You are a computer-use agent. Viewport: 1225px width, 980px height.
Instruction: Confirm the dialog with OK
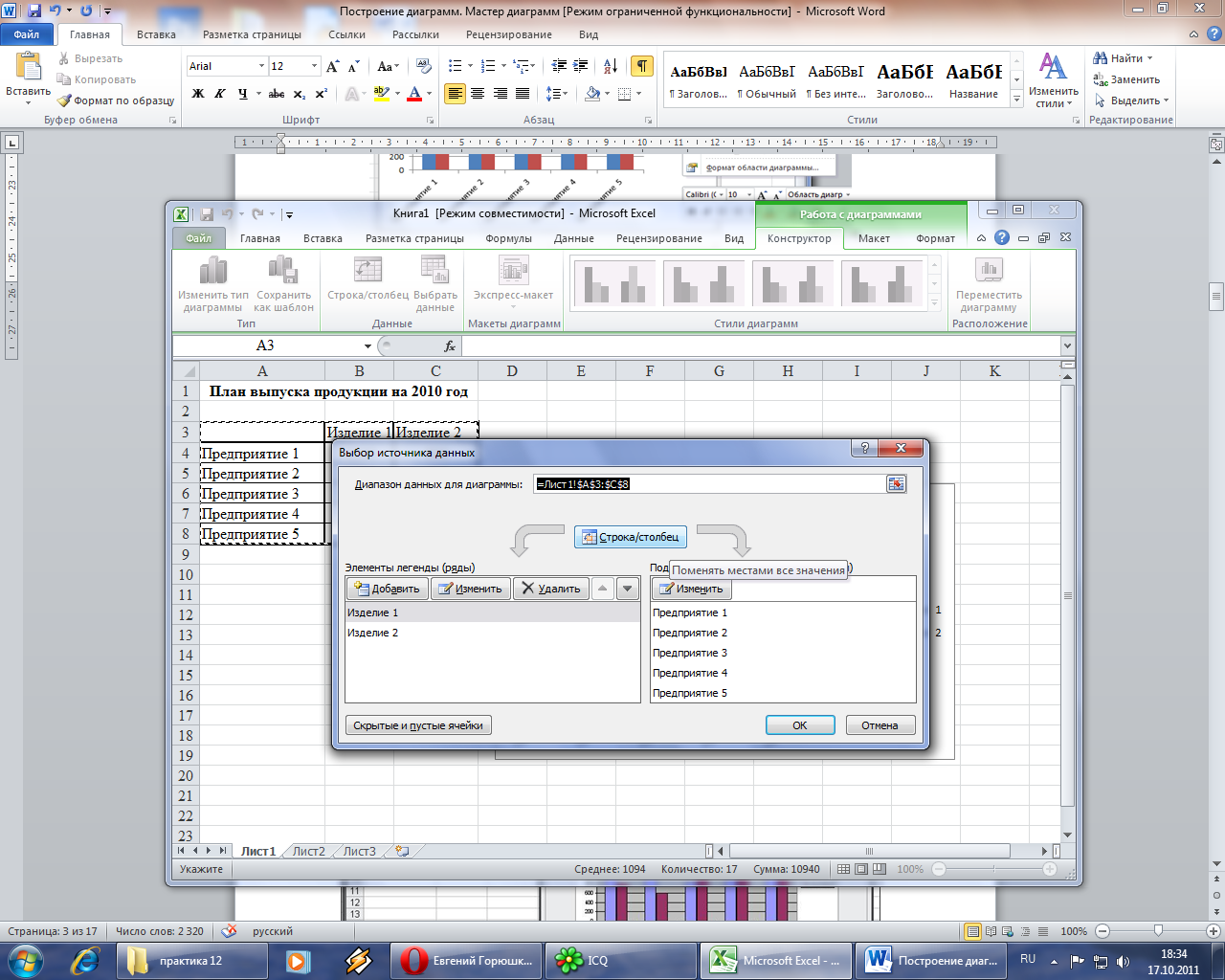pos(800,725)
